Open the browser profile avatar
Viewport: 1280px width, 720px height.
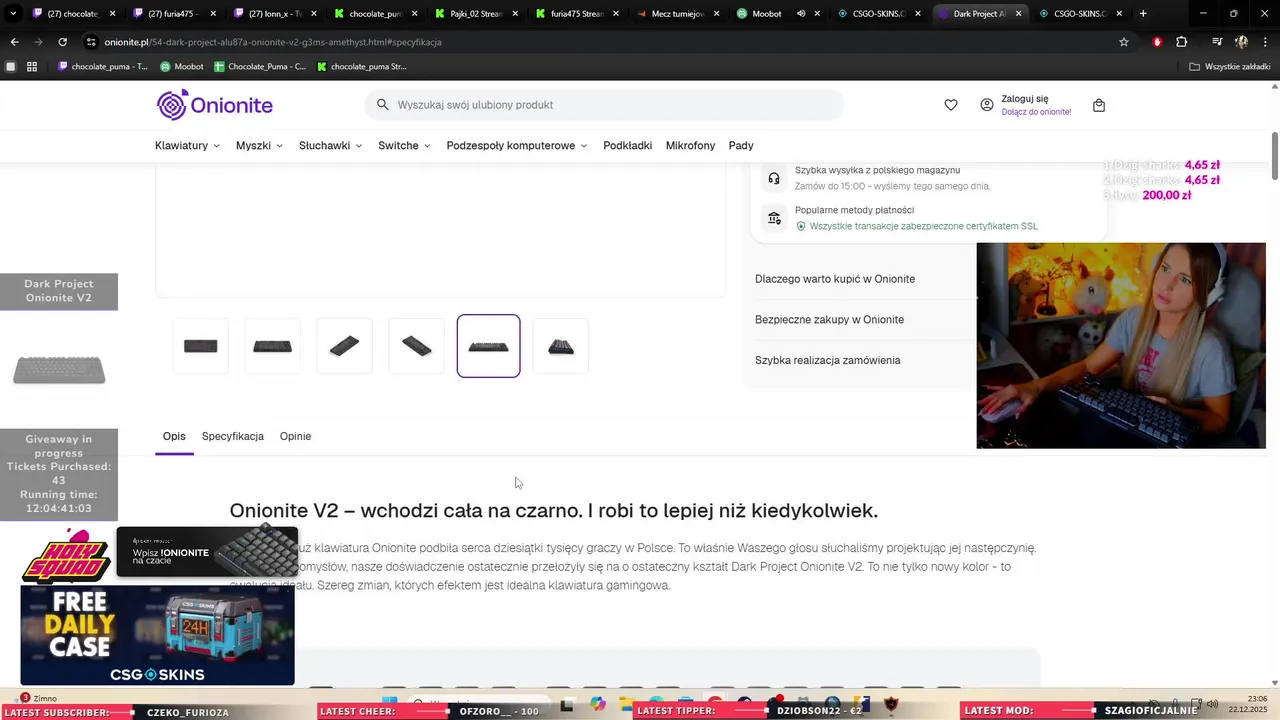[1241, 42]
